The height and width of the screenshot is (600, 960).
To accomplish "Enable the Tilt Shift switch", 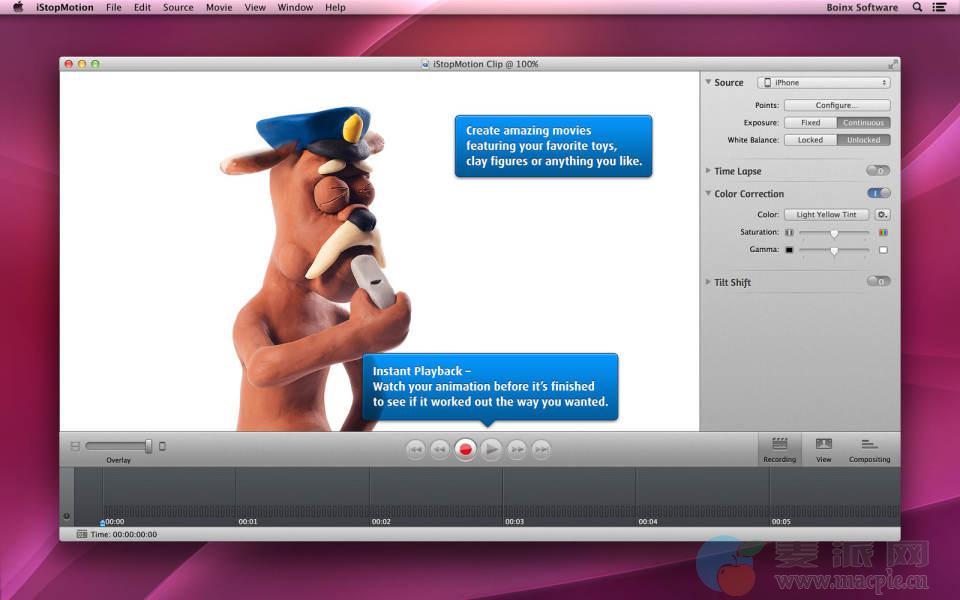I will (x=878, y=282).
